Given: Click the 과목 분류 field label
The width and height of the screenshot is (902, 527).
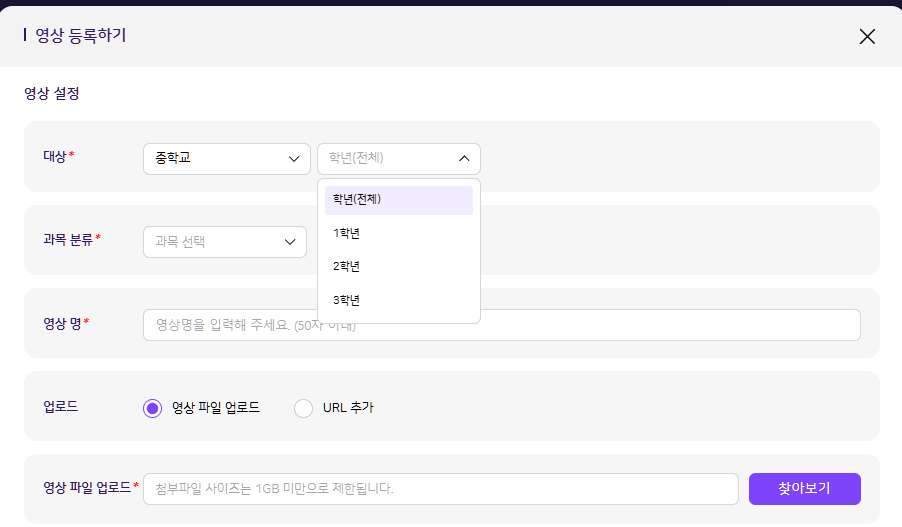Looking at the screenshot, I should [x=71, y=240].
